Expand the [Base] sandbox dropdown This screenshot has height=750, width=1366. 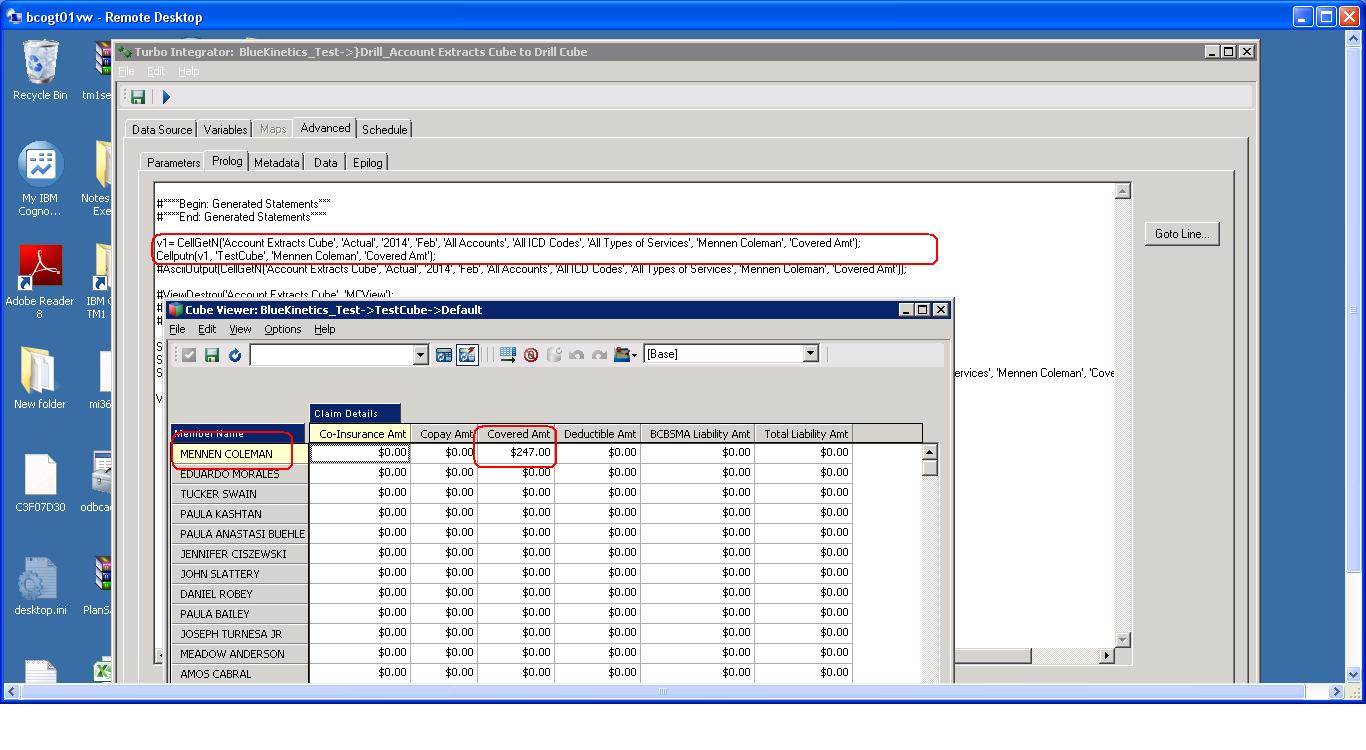(810, 354)
